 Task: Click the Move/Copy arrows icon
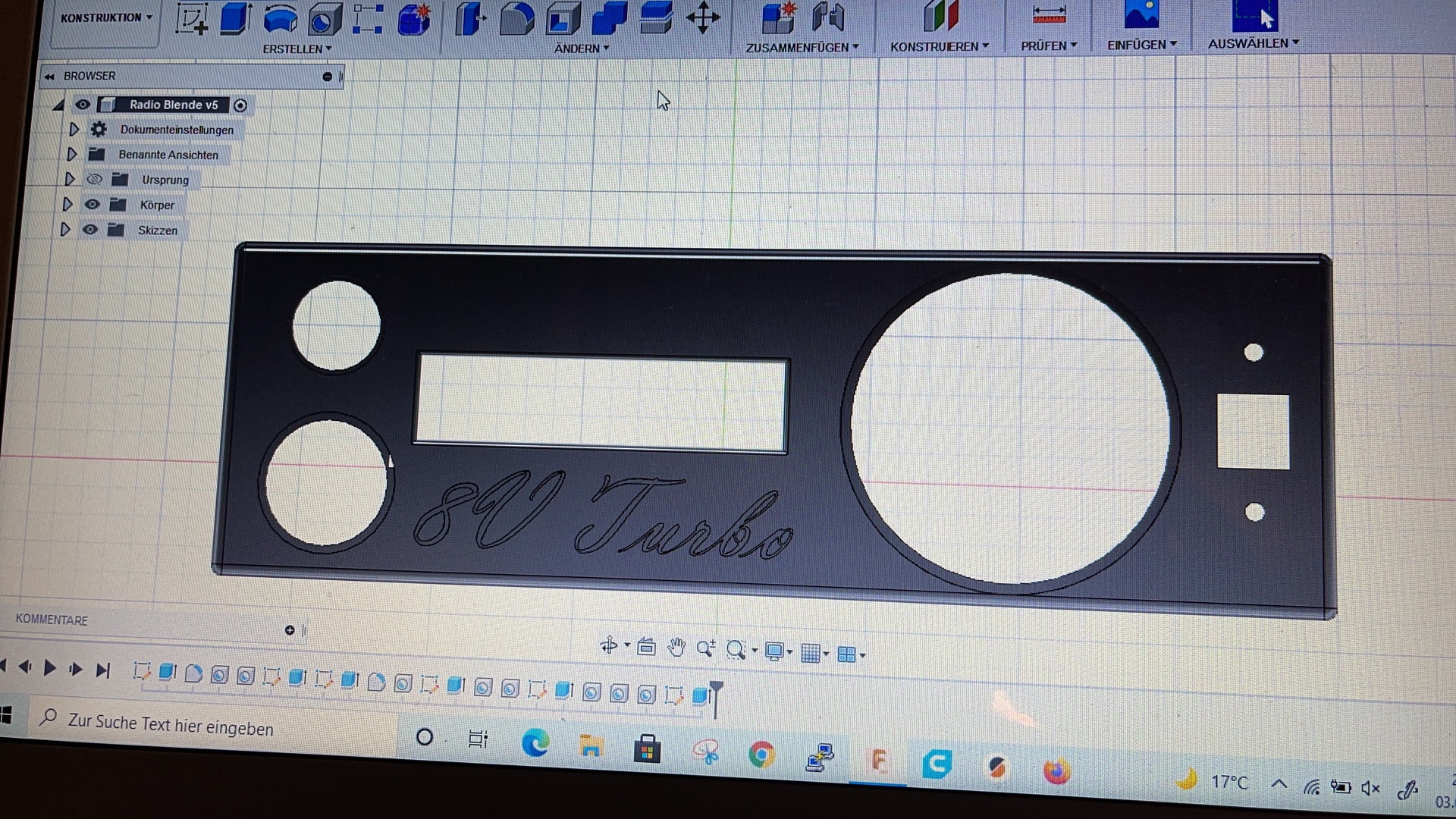click(x=703, y=17)
